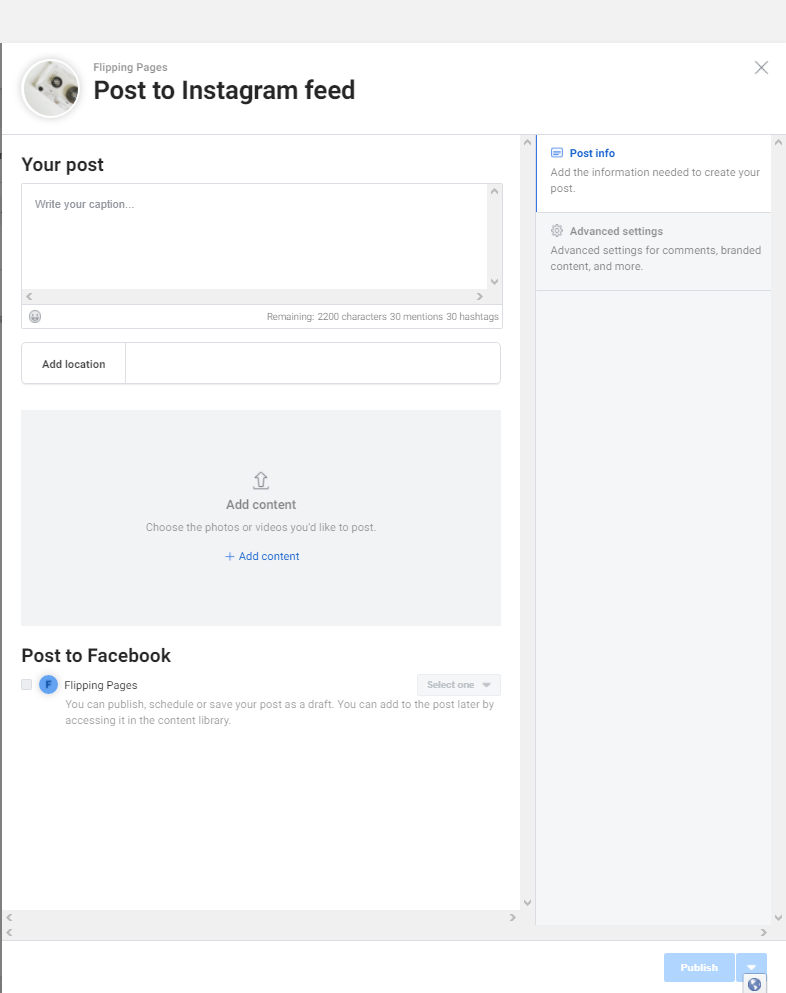Screen dimensions: 786x993
Task: Click the caption box right scroll arrow
Action: (x=480, y=297)
